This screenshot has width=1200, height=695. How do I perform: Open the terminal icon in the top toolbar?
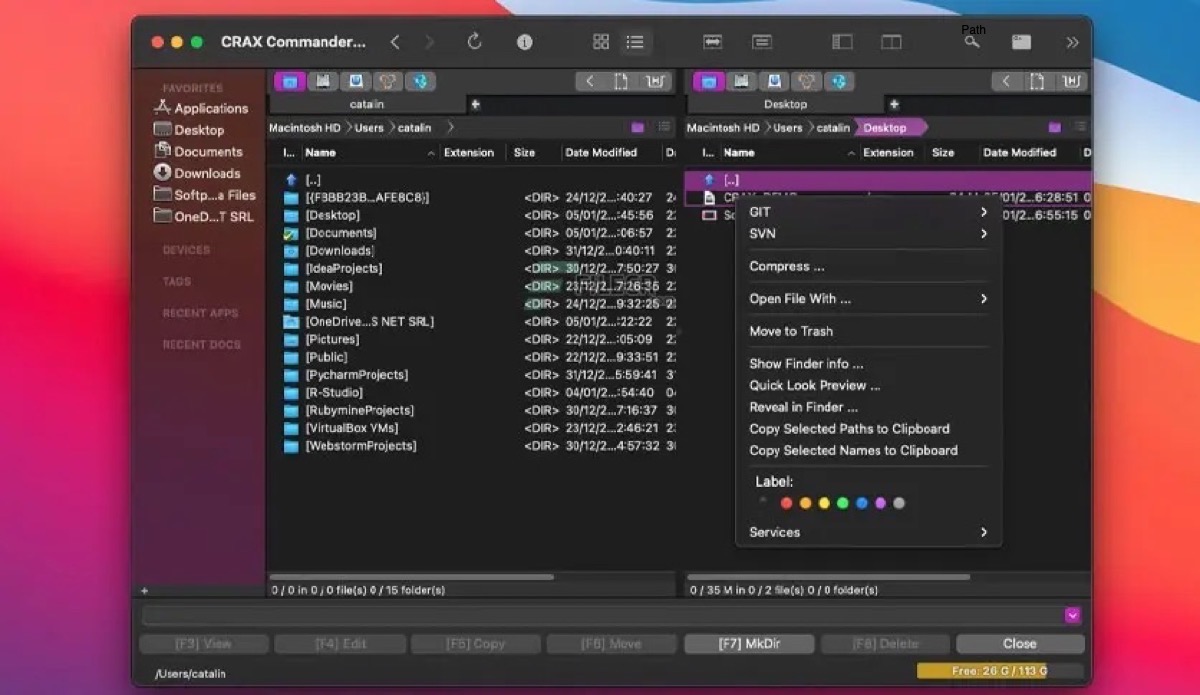coord(1021,42)
